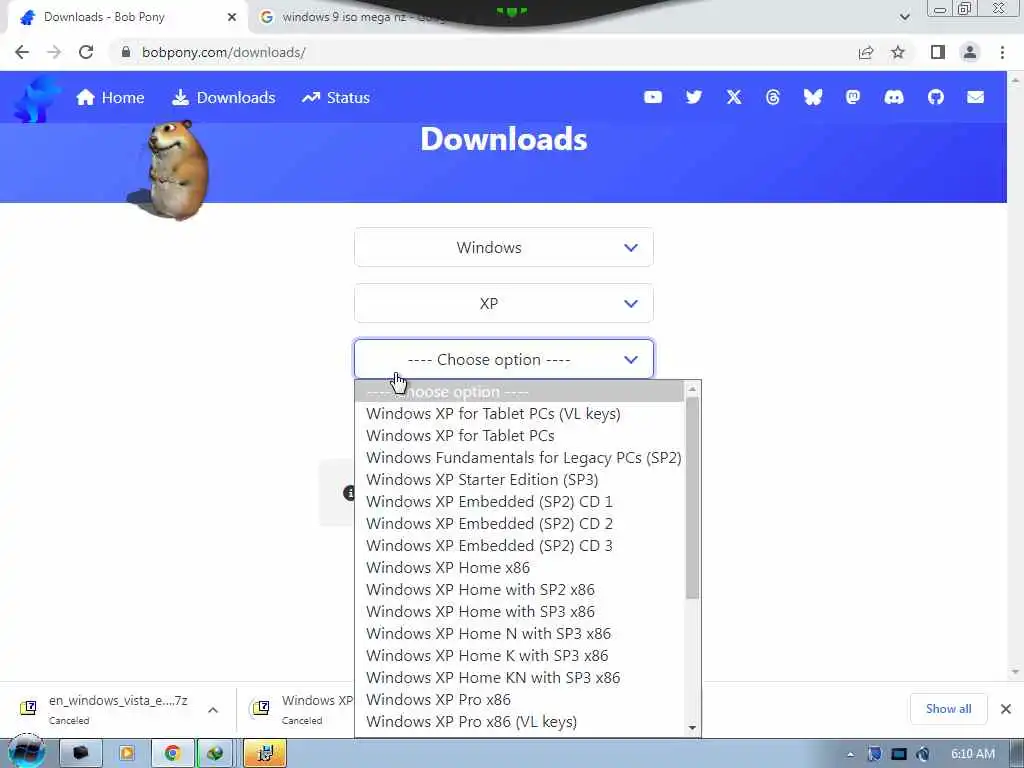This screenshot has height=768, width=1024.
Task: Choose Windows XP Pro x86 (VL keys)
Action: [x=520, y=722]
